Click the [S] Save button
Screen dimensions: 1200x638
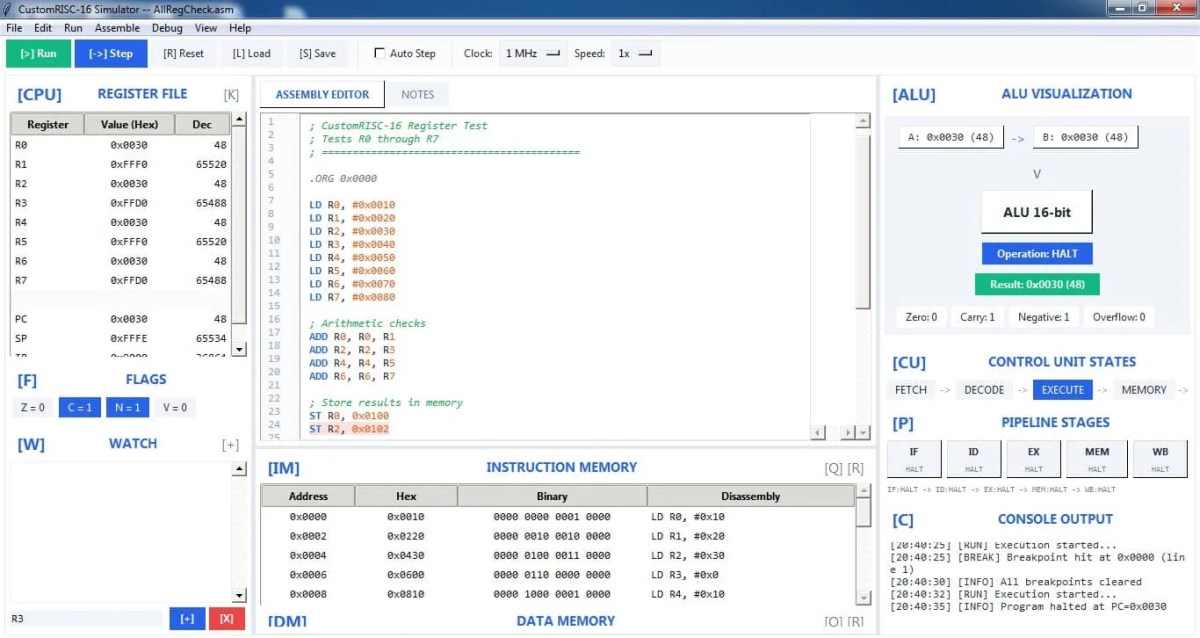tap(318, 53)
